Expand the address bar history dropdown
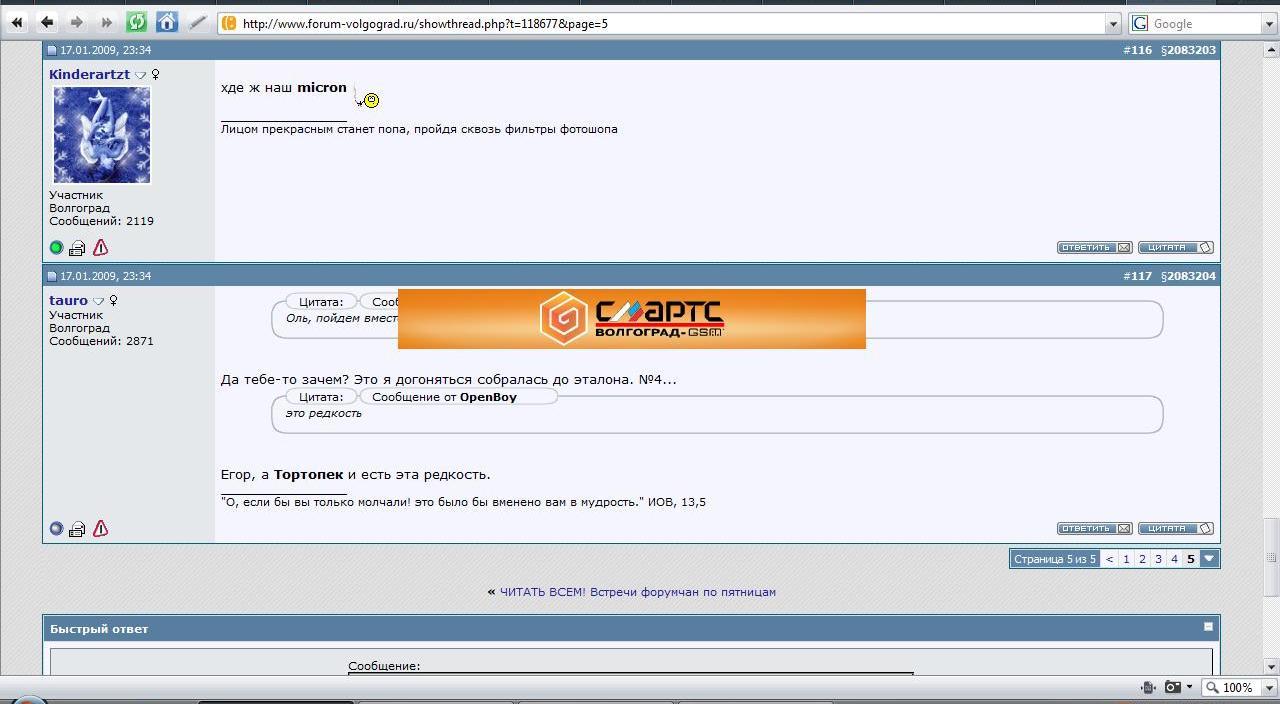Screen dimensions: 1280x704 coord(1113,23)
